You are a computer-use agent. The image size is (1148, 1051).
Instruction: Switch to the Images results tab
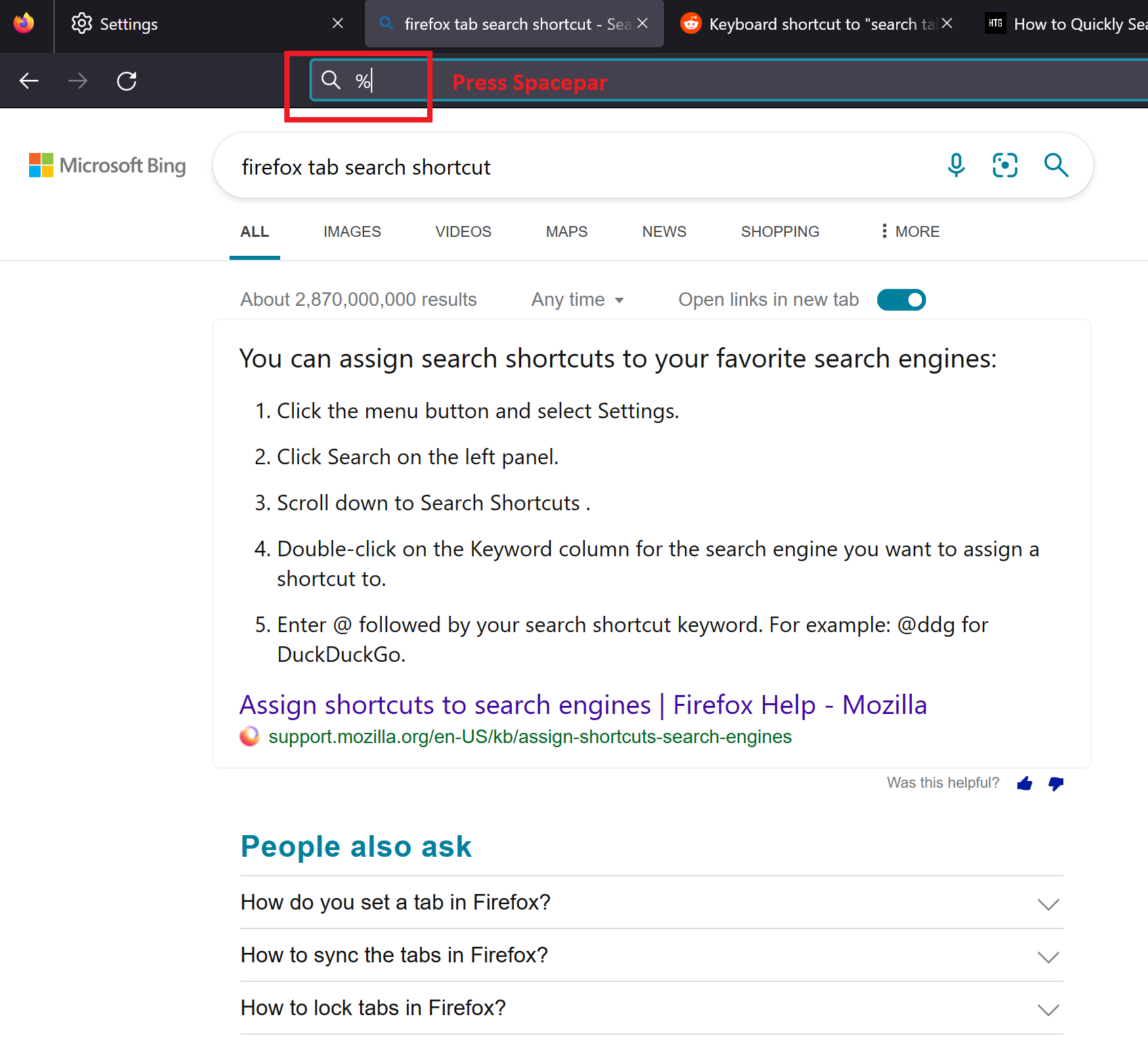[352, 232]
